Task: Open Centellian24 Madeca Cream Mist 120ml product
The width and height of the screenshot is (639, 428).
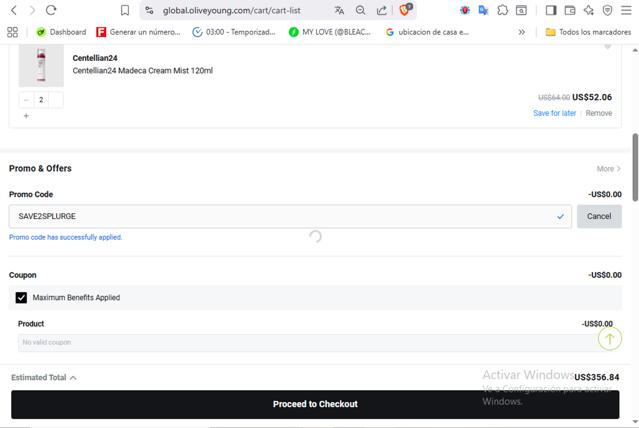Action: click(x=143, y=71)
